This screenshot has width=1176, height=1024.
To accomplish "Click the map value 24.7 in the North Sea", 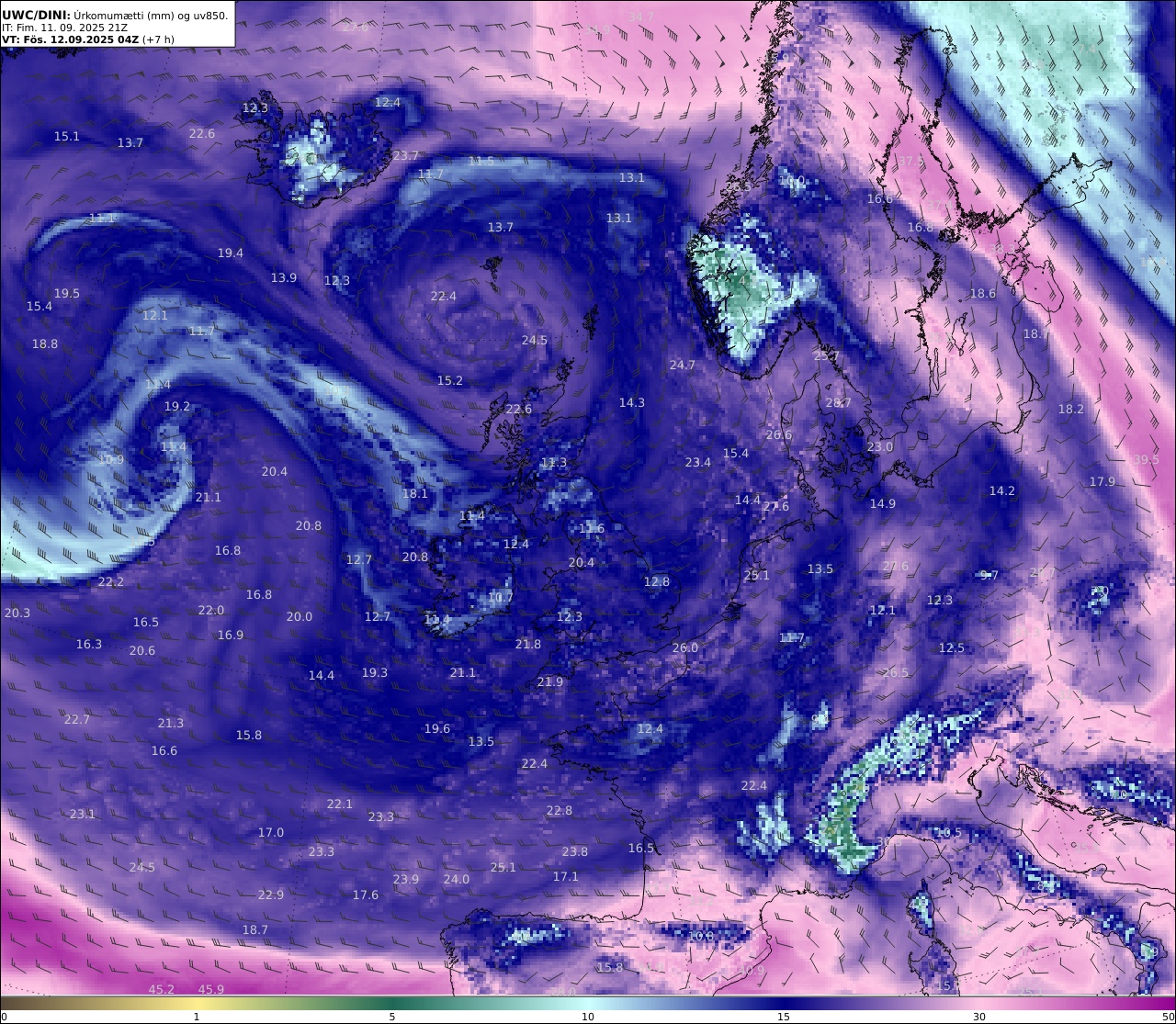I will pyautogui.click(x=683, y=366).
